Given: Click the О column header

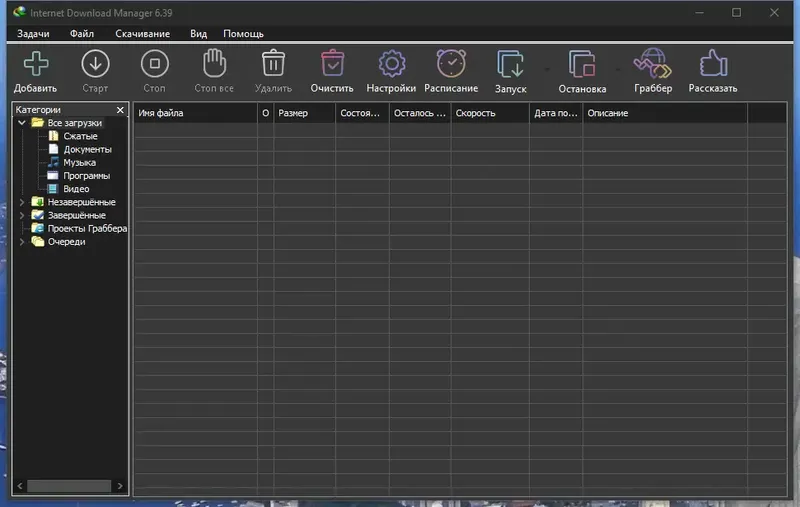Looking at the screenshot, I should [265, 113].
